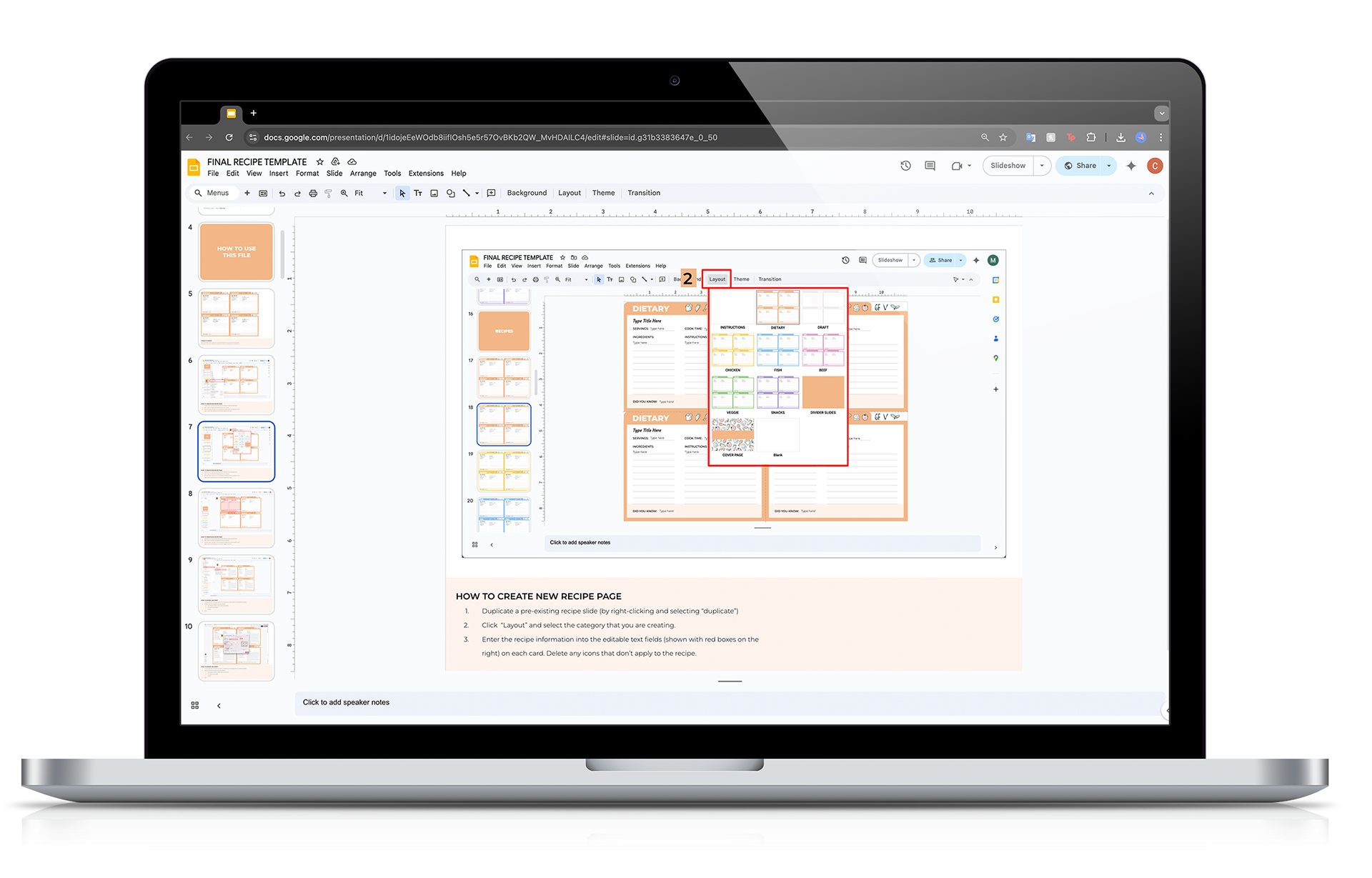
Task: Open the Slide menu
Action: [334, 174]
